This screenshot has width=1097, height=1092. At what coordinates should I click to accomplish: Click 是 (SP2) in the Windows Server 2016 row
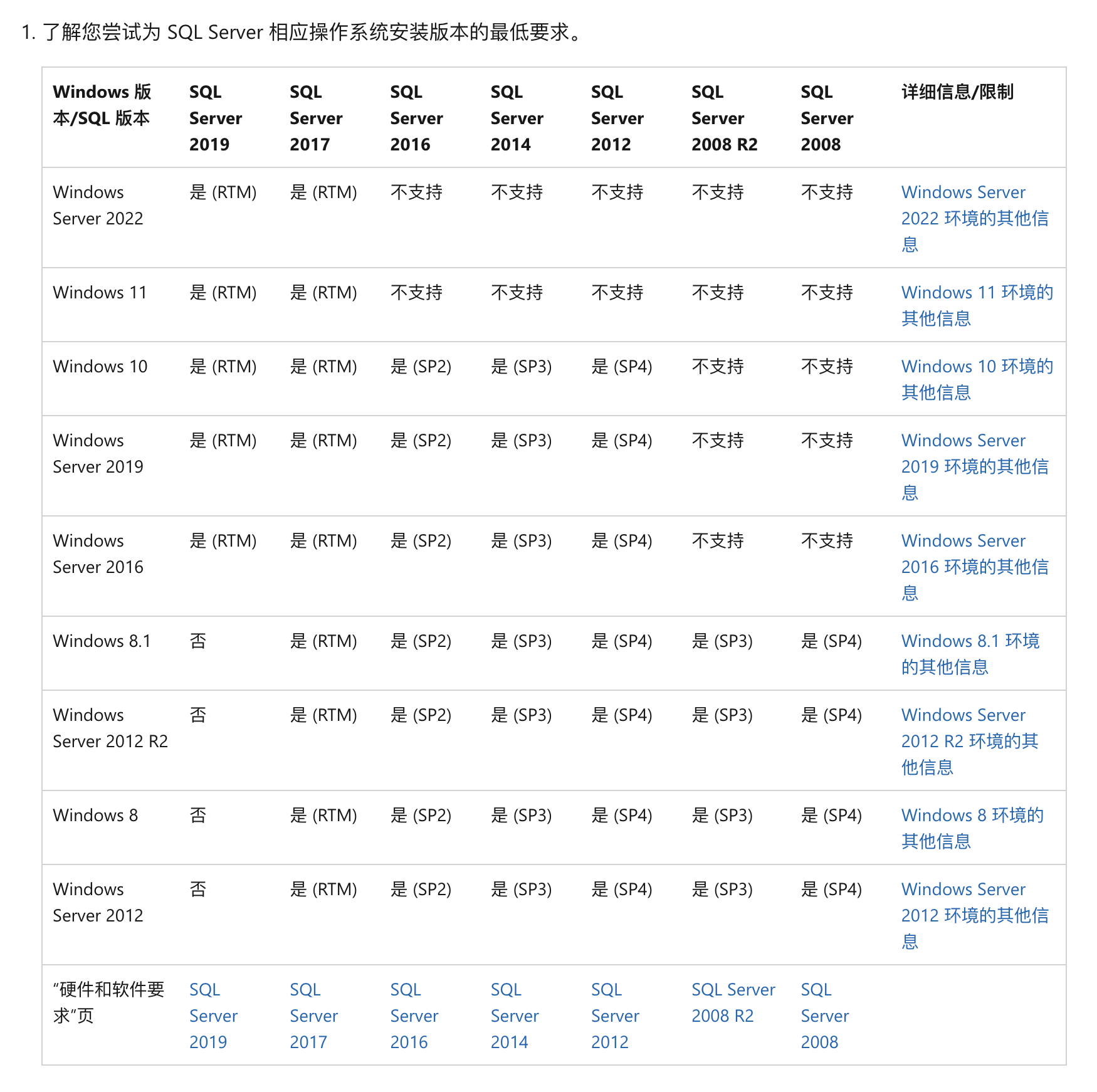421,541
